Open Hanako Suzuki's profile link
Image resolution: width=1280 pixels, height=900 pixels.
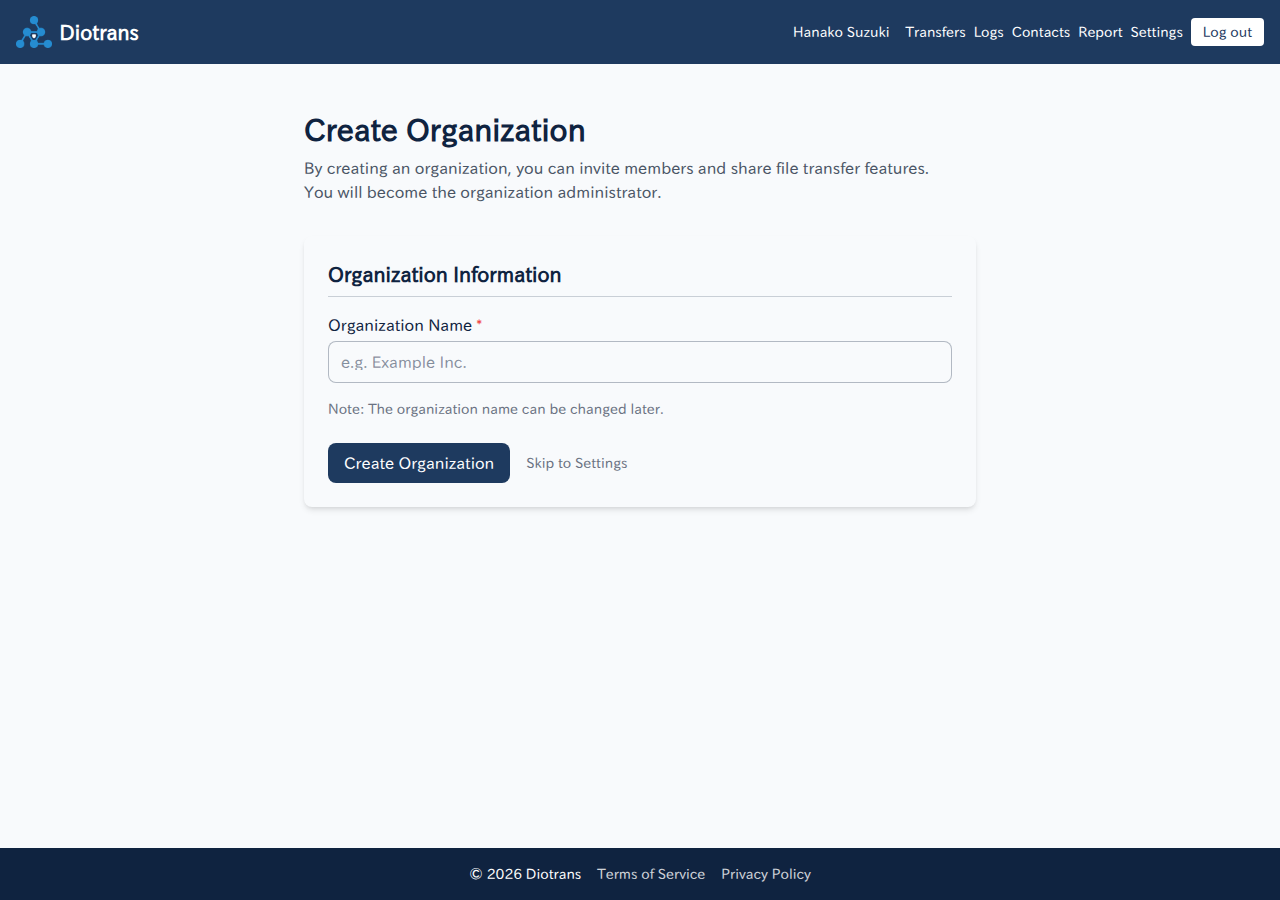point(841,32)
